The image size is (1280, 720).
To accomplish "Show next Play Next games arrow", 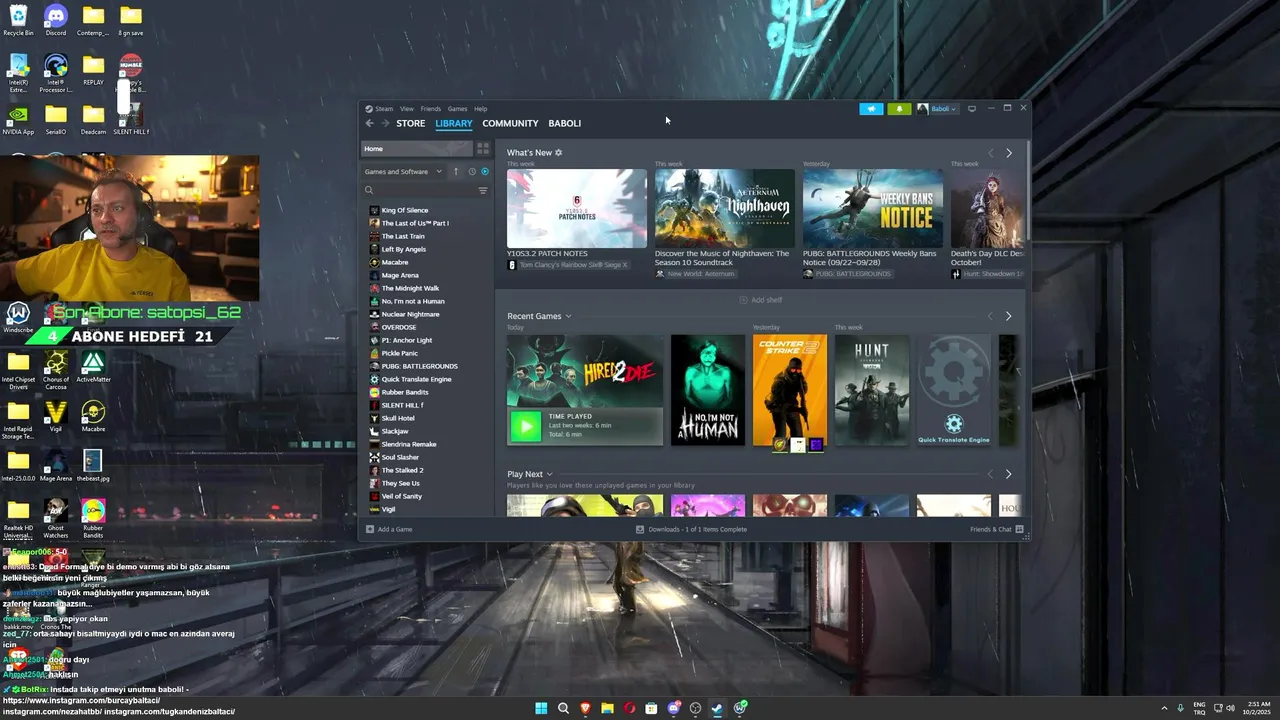I will click(1008, 474).
